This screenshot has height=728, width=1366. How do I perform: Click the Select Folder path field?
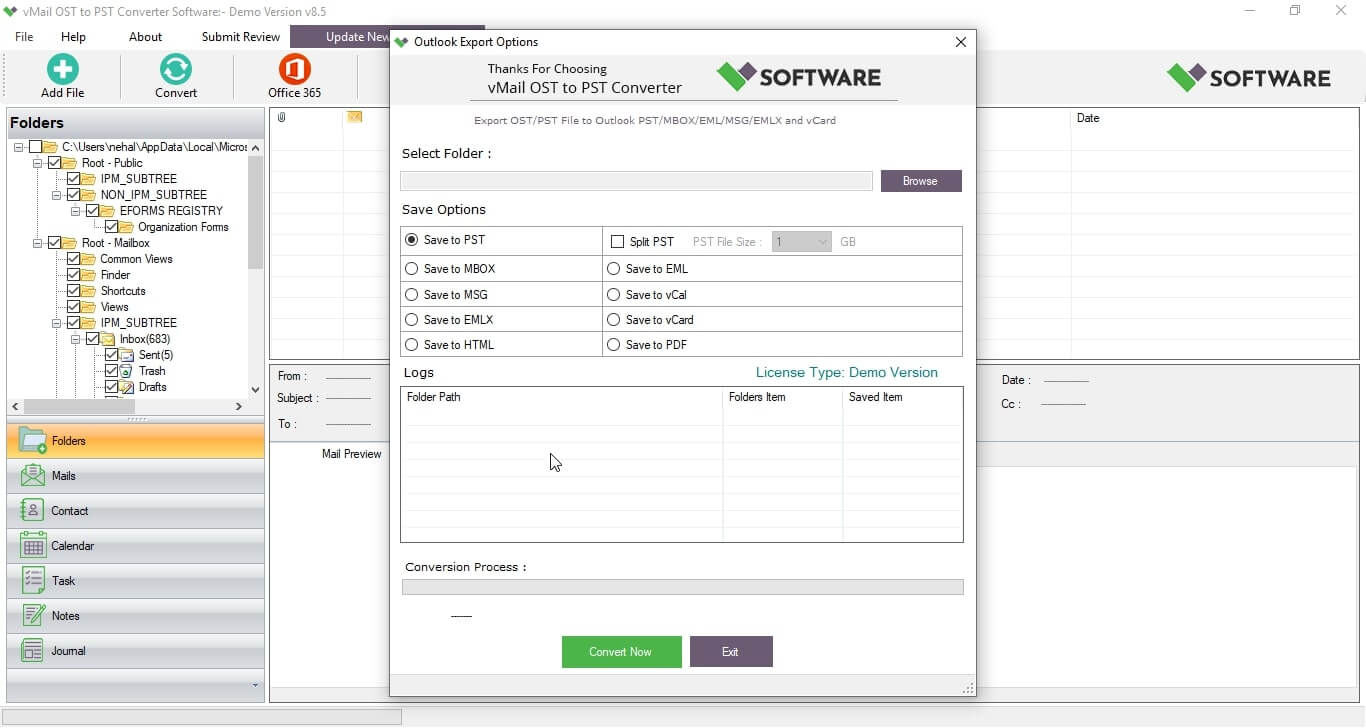pyautogui.click(x=636, y=181)
